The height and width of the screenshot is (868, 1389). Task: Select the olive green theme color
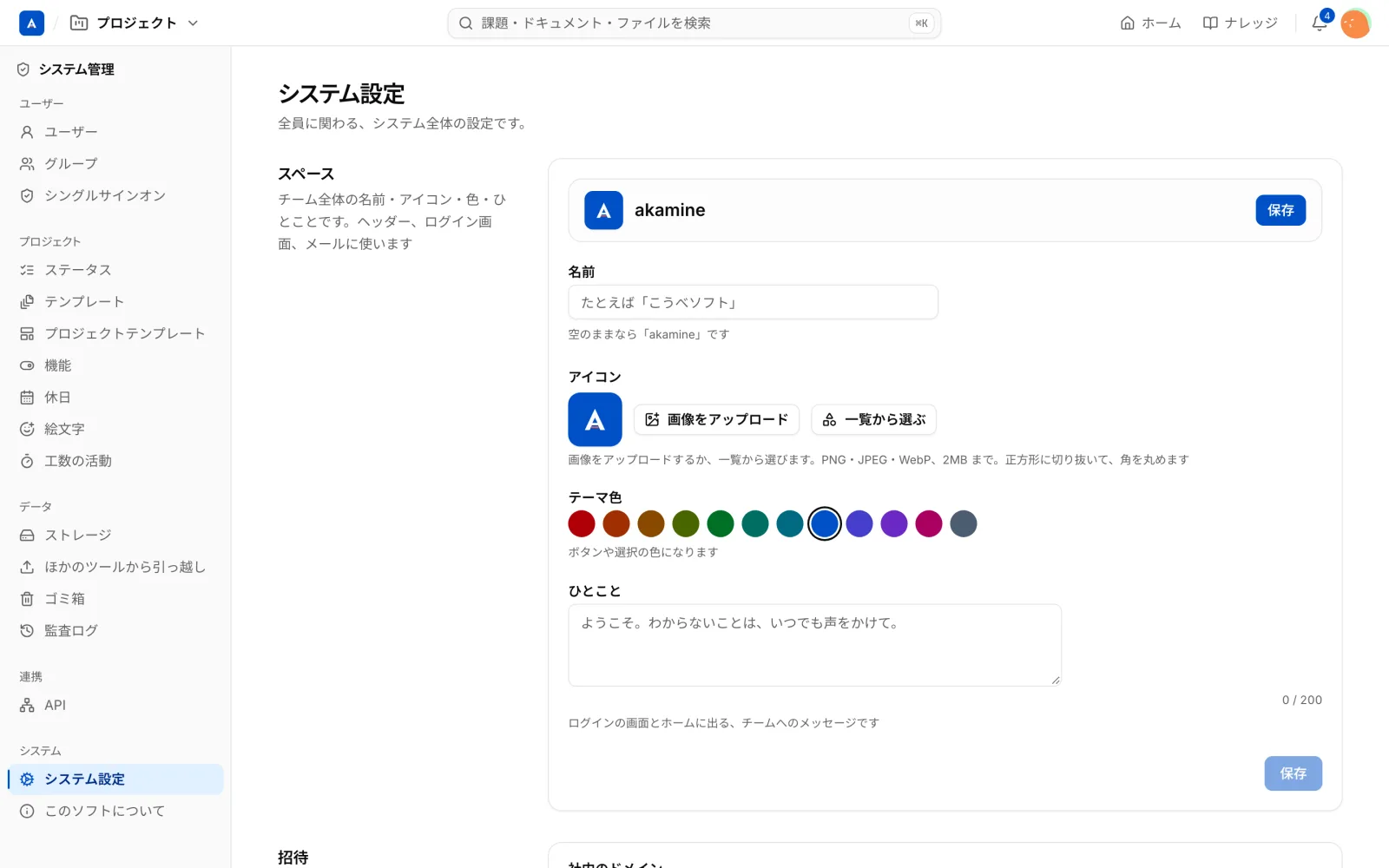click(686, 523)
